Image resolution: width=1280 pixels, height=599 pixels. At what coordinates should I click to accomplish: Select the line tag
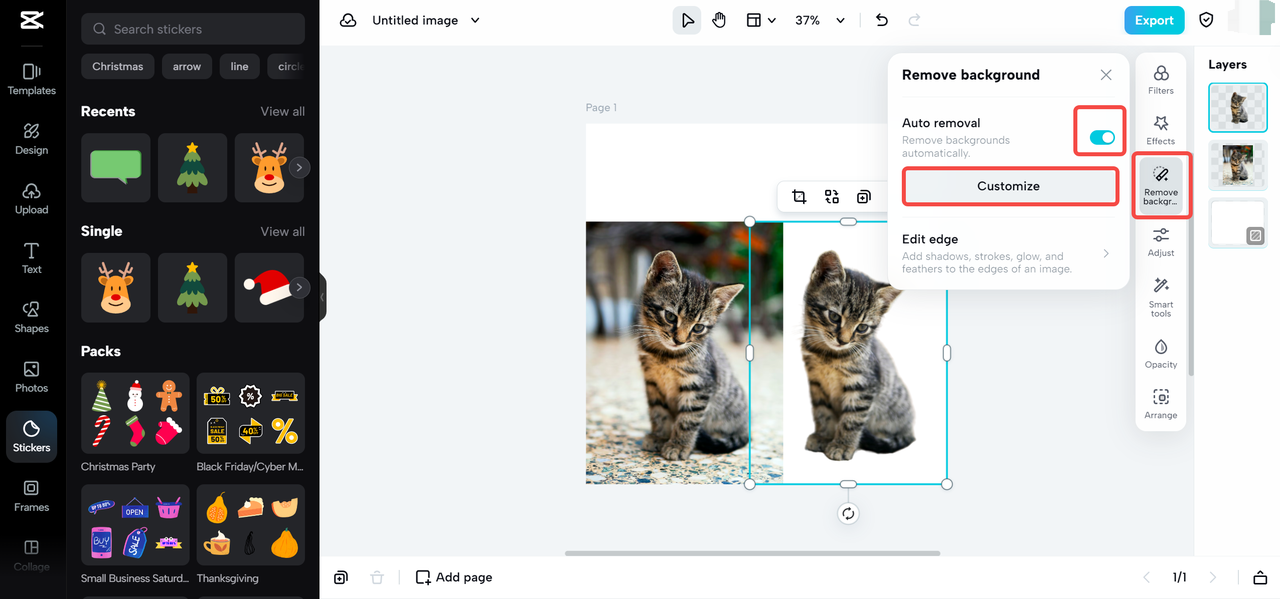240,66
